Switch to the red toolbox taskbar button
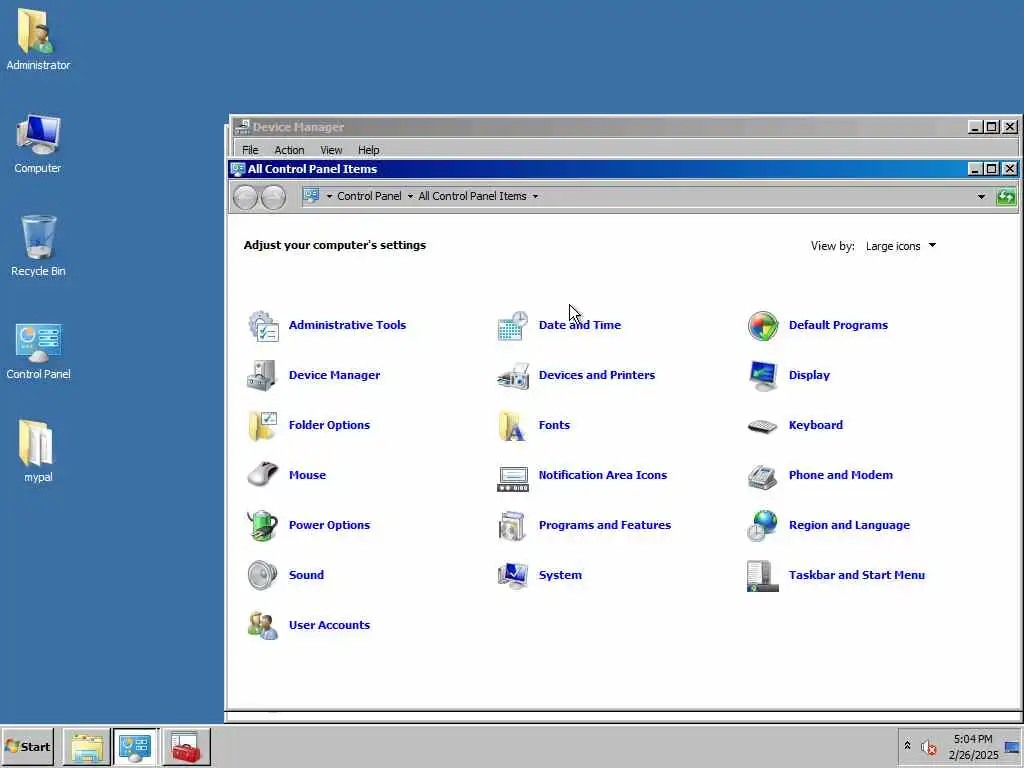Screen dimensions: 1024x768 pyautogui.click(x=186, y=747)
